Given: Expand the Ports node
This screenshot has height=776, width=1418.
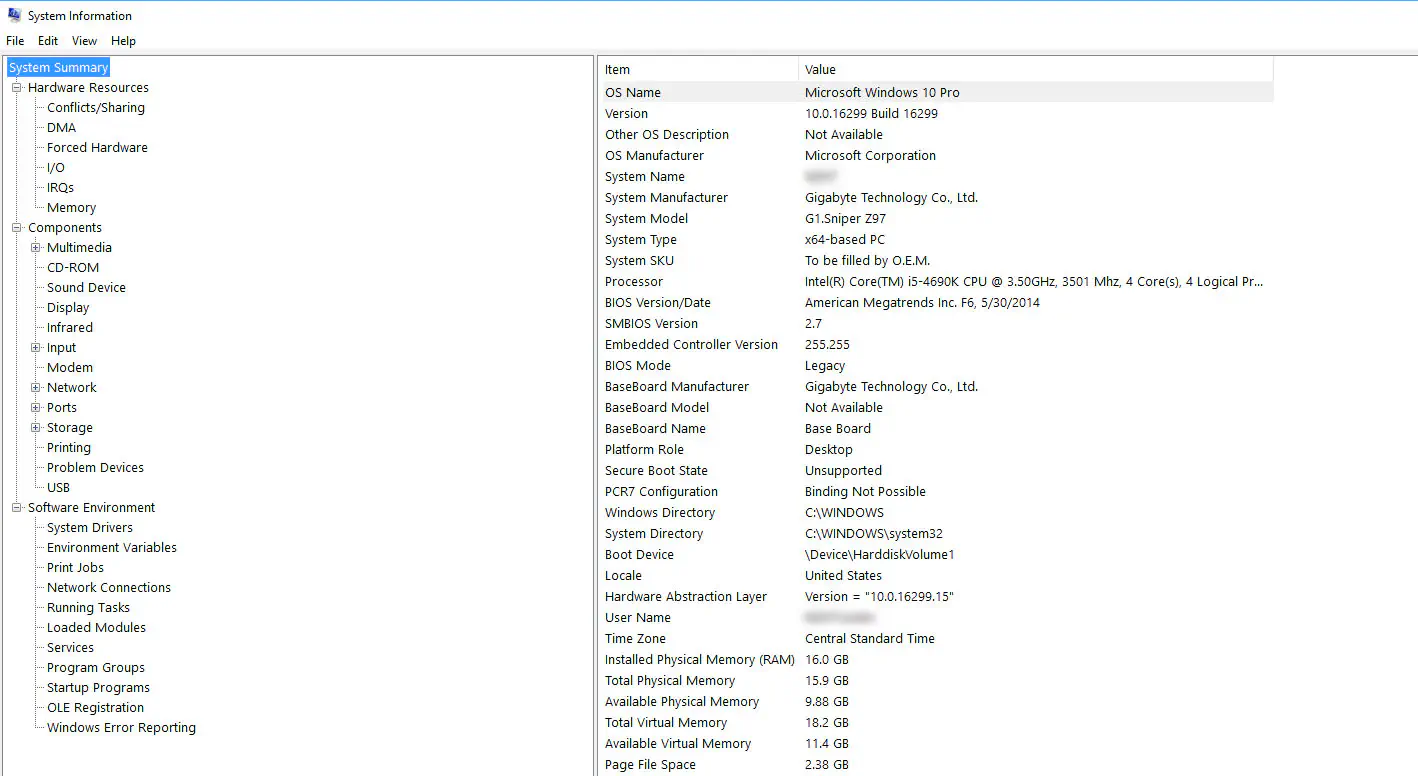Looking at the screenshot, I should 36,407.
